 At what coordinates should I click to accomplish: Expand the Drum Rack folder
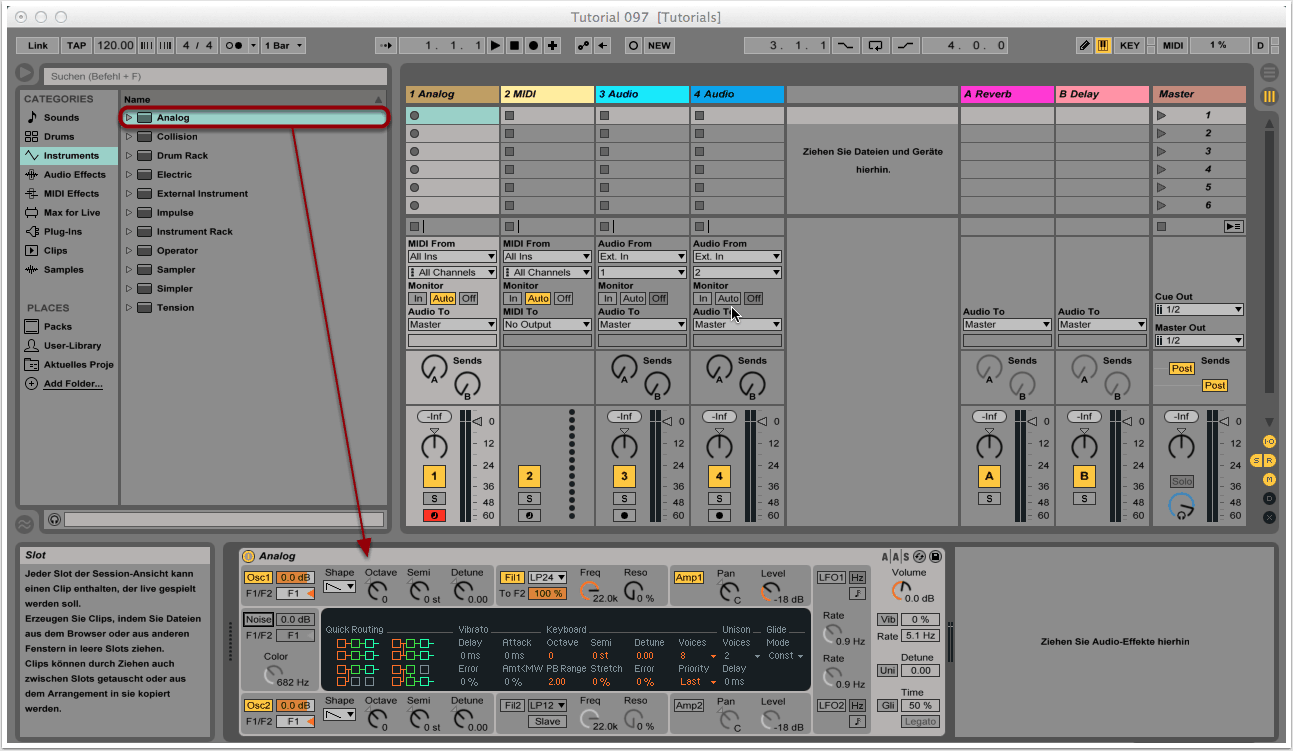(x=129, y=156)
